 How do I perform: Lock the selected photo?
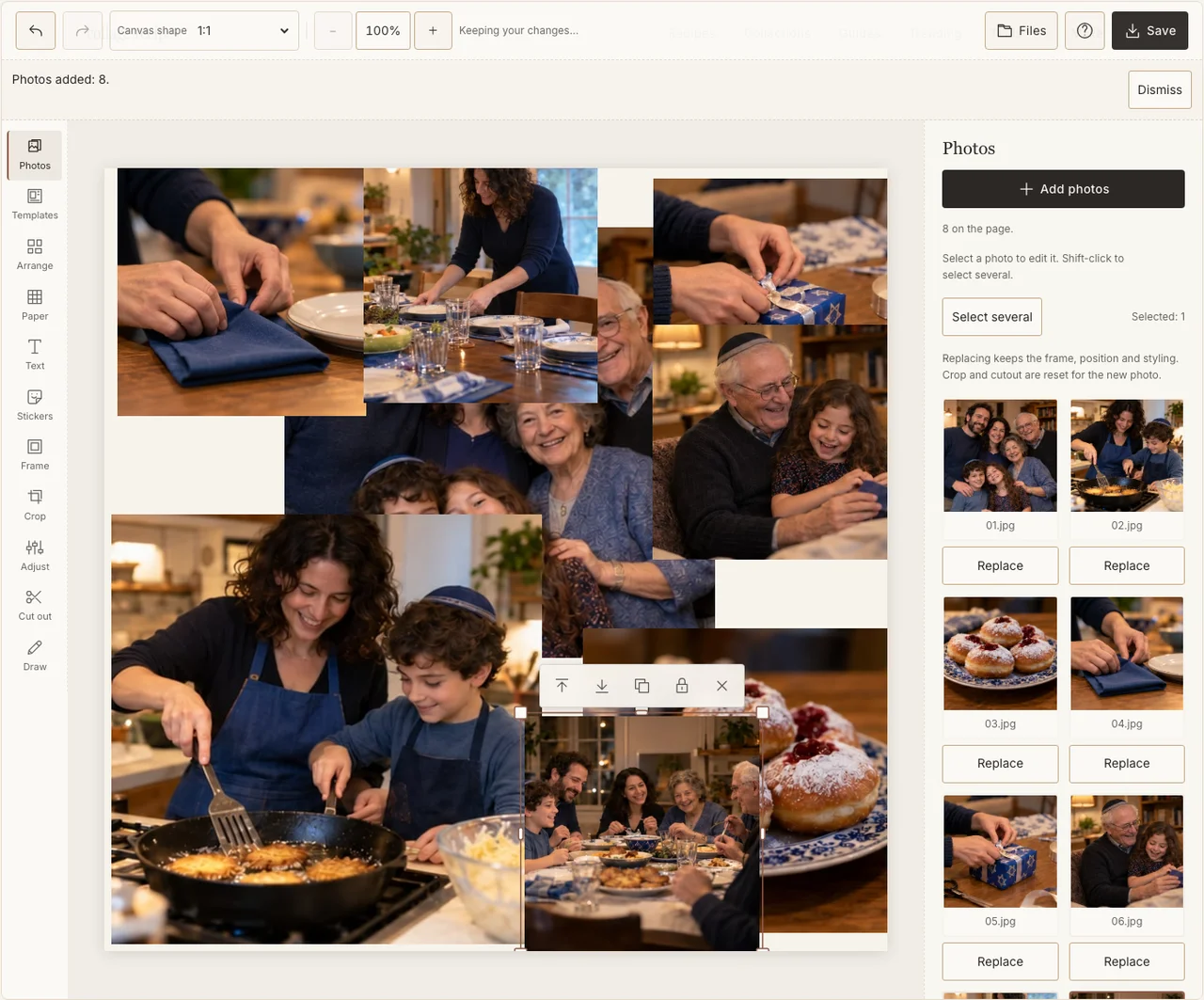682,686
